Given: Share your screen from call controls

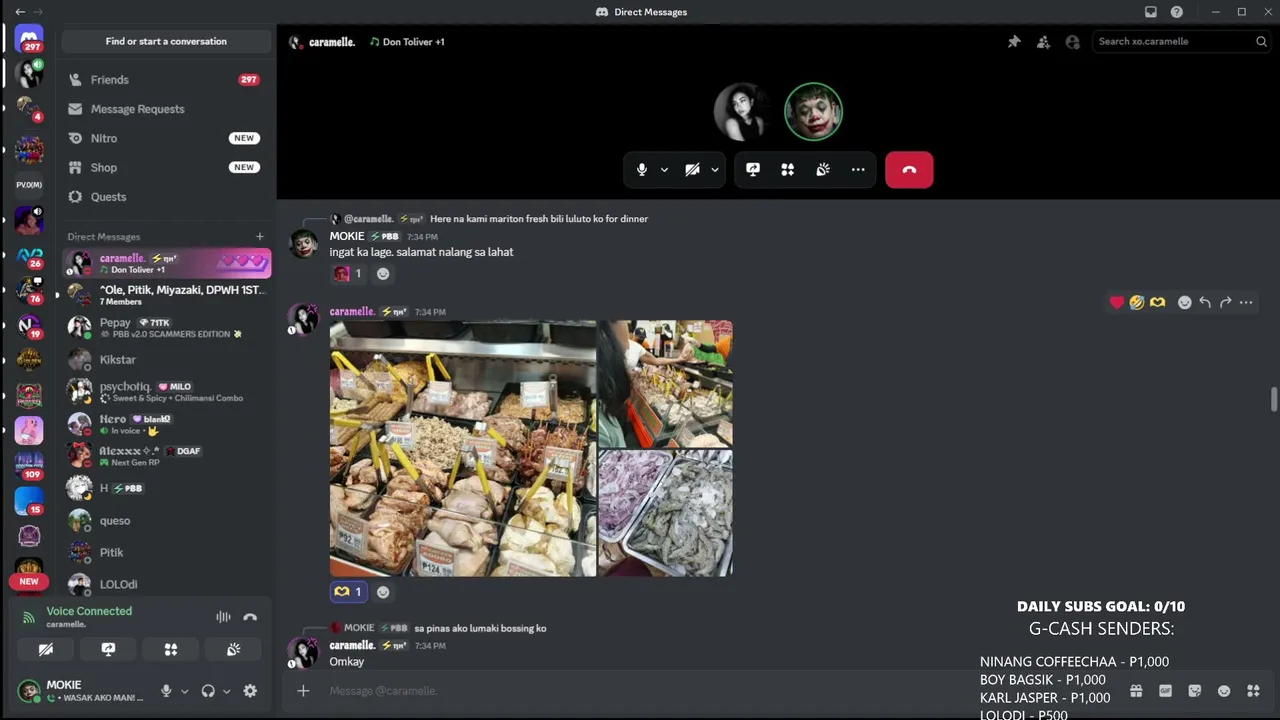Looking at the screenshot, I should (753, 170).
